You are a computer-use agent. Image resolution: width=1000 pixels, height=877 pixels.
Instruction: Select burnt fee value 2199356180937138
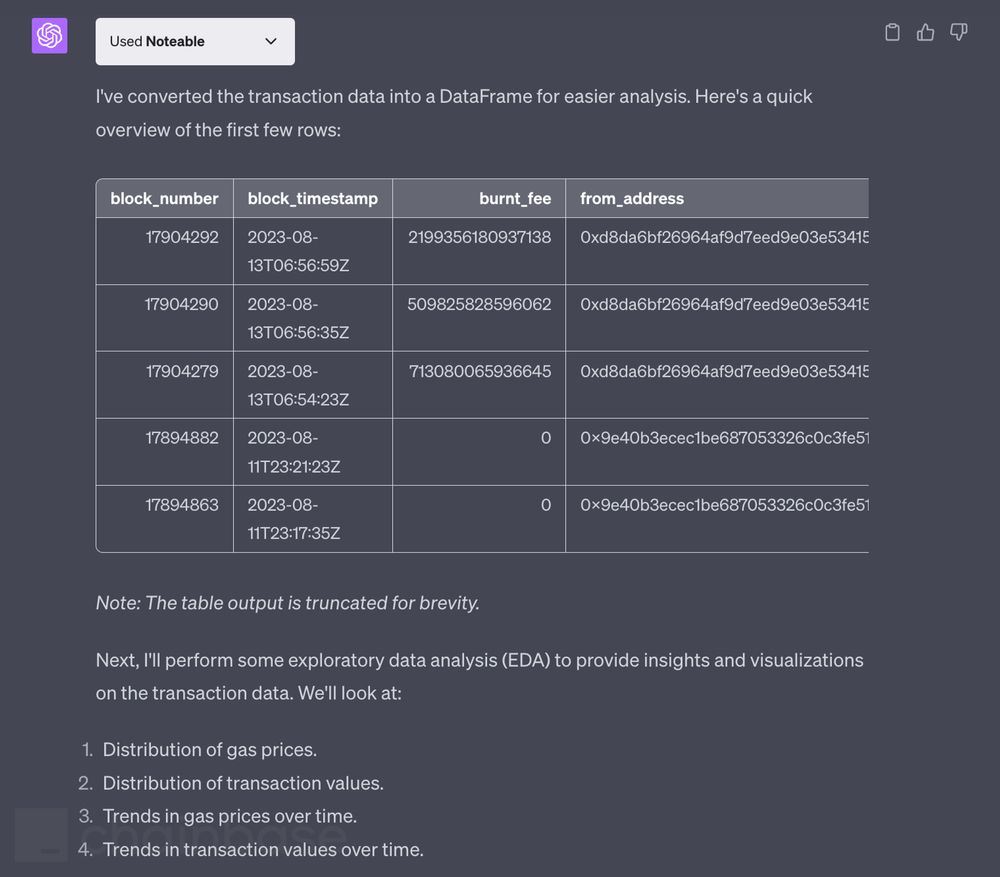point(480,237)
